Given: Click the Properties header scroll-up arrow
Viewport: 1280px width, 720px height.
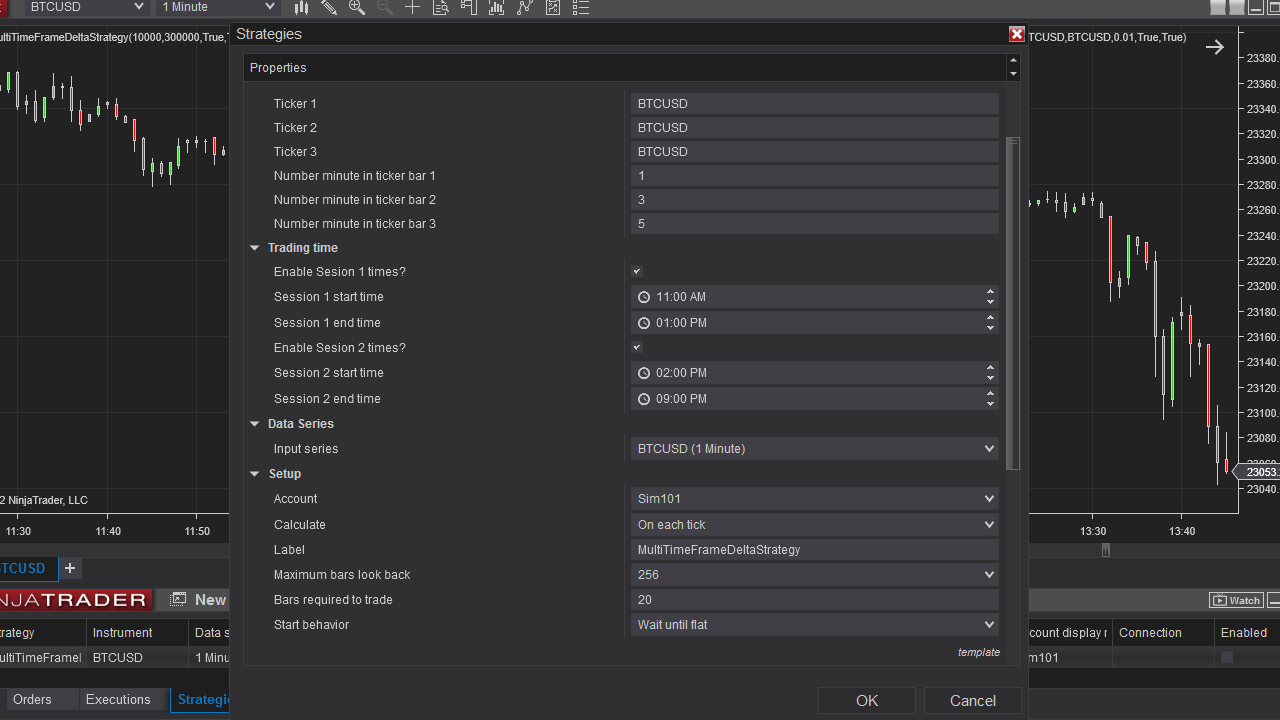Looking at the screenshot, I should click(x=1013, y=62).
